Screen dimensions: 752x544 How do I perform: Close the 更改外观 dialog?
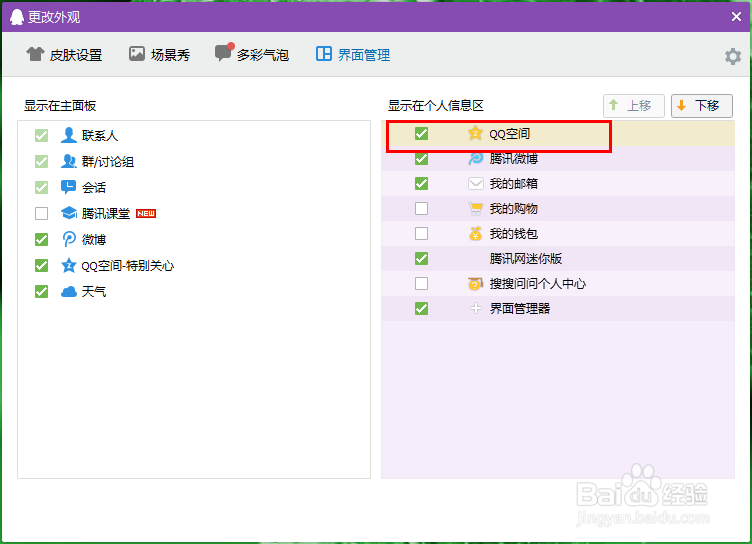tap(737, 17)
